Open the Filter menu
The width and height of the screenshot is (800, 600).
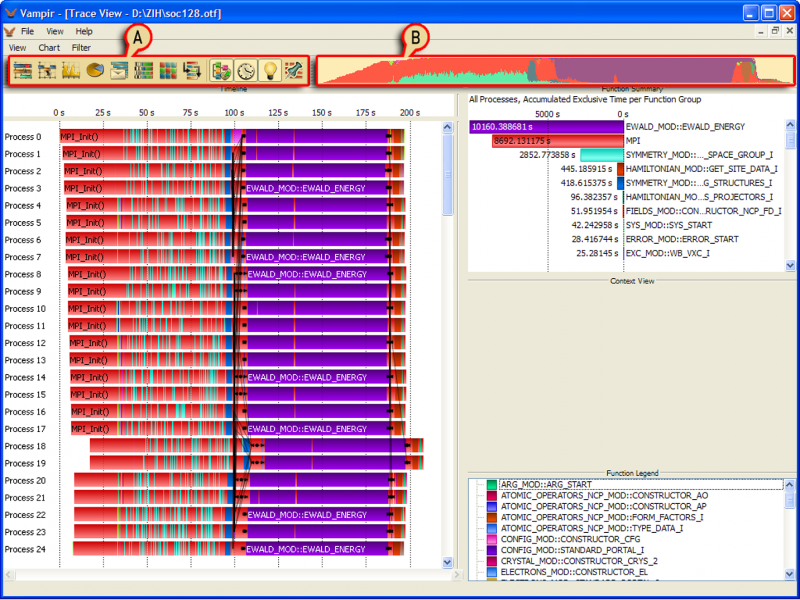point(81,47)
